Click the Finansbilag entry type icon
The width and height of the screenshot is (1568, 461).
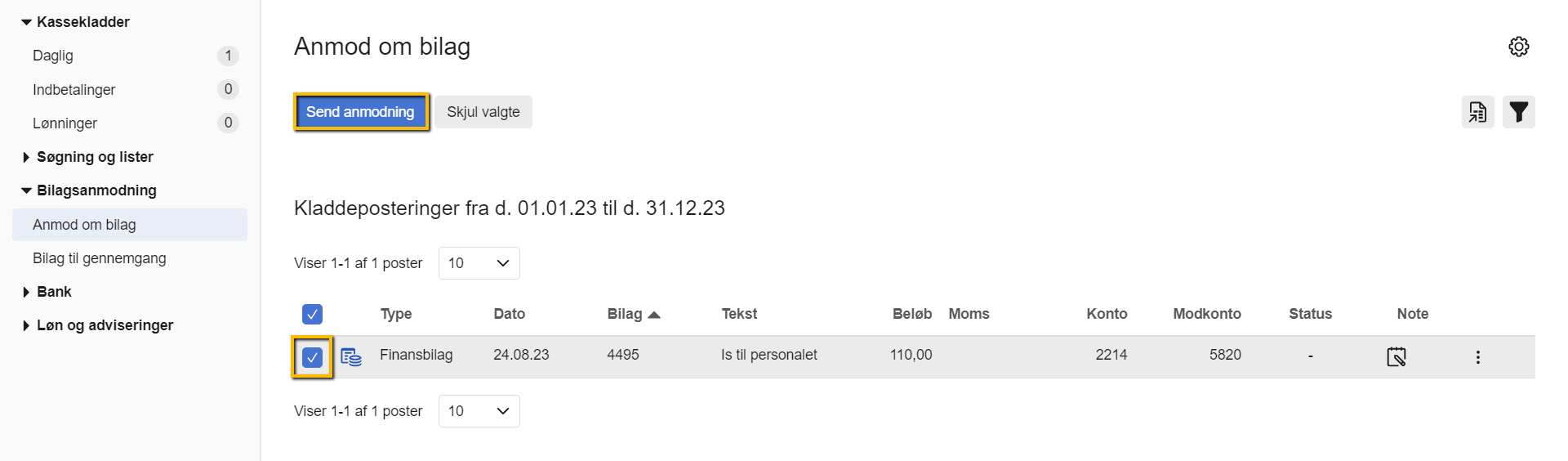pyautogui.click(x=351, y=356)
